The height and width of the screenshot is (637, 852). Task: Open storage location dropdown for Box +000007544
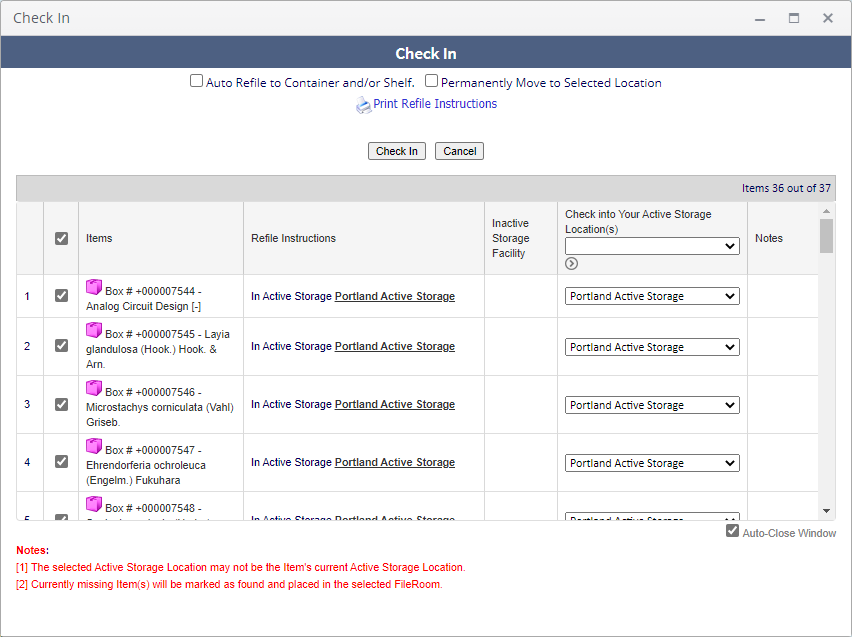tap(652, 296)
